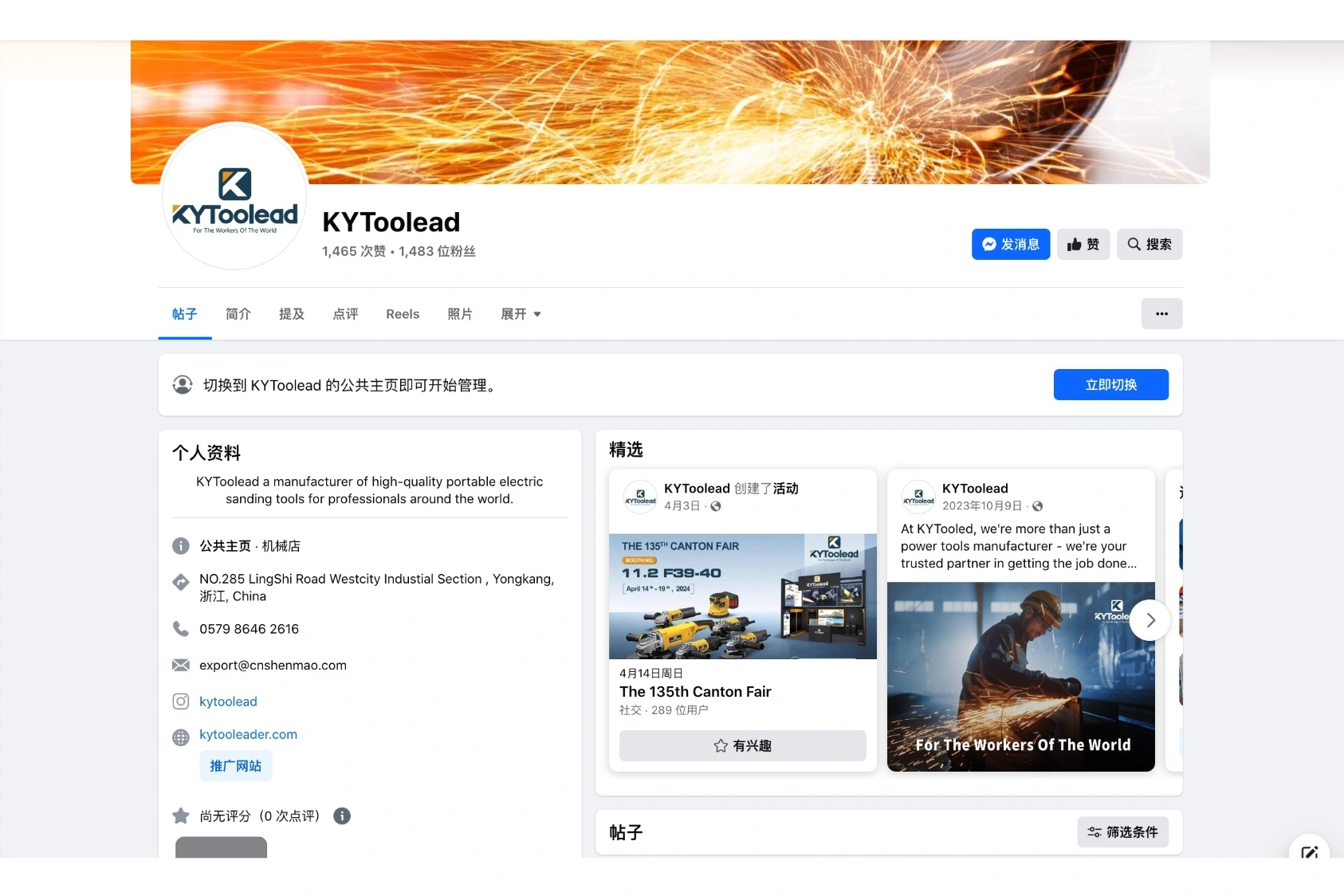Click the 4月3日 post date
This screenshot has height=896, width=1344.
click(682, 506)
